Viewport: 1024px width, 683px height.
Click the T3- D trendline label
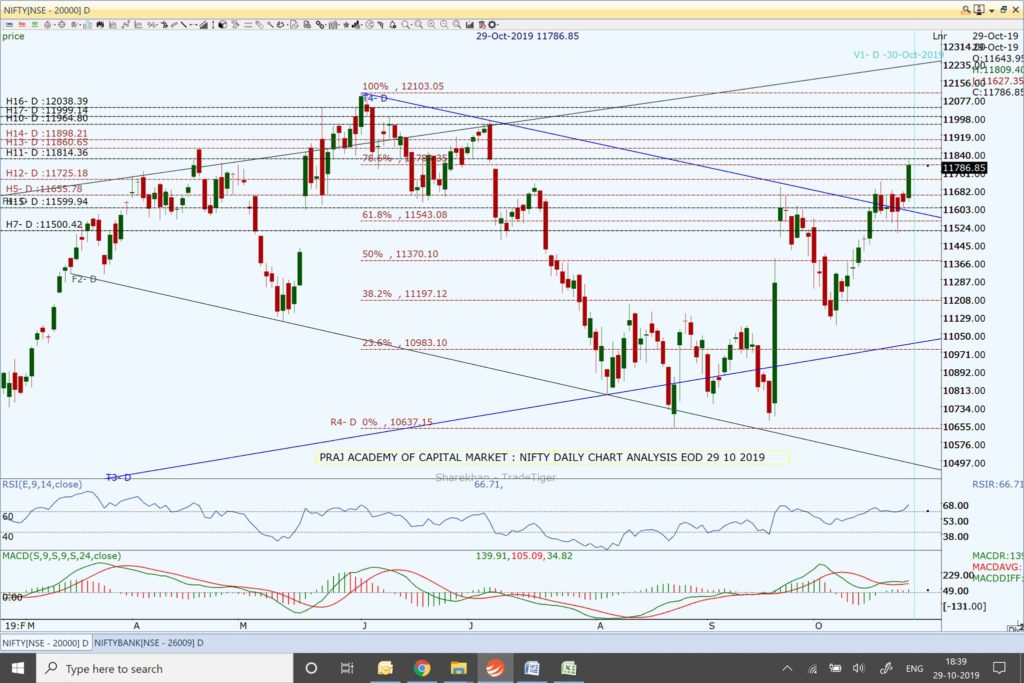pos(118,478)
